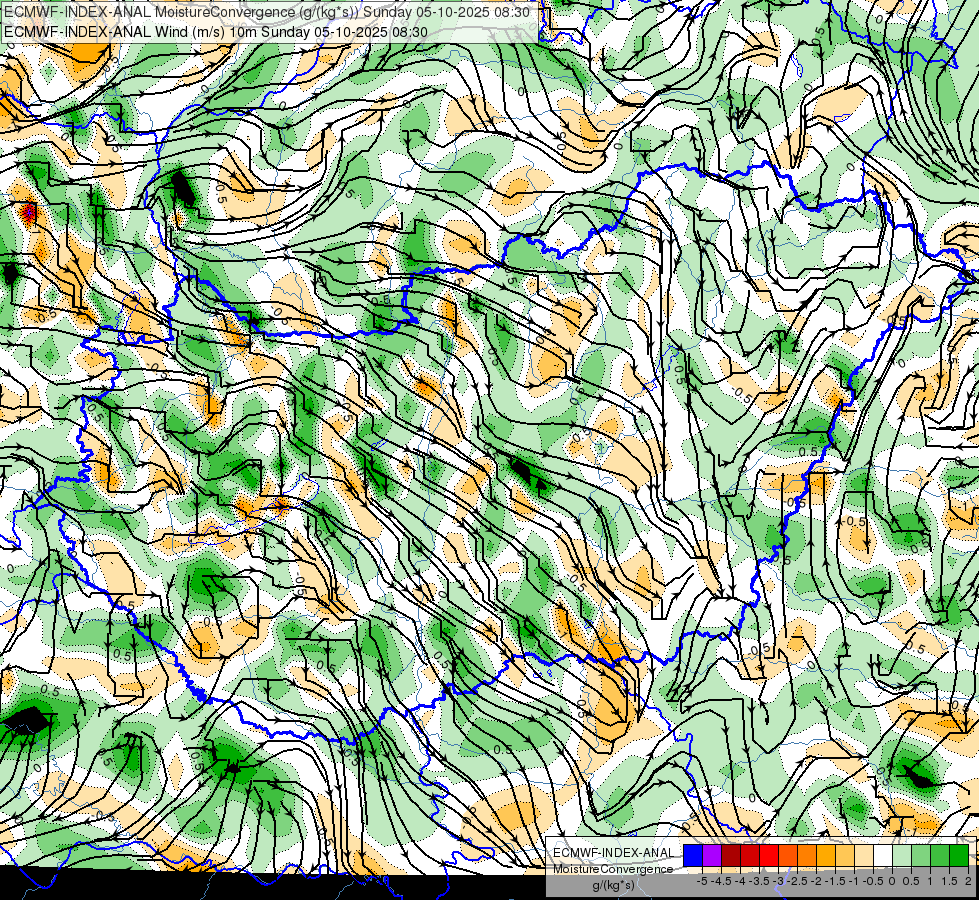Select the bright red swatch between -3.5 and -3
Screen dimensions: 979x900
coord(769,856)
